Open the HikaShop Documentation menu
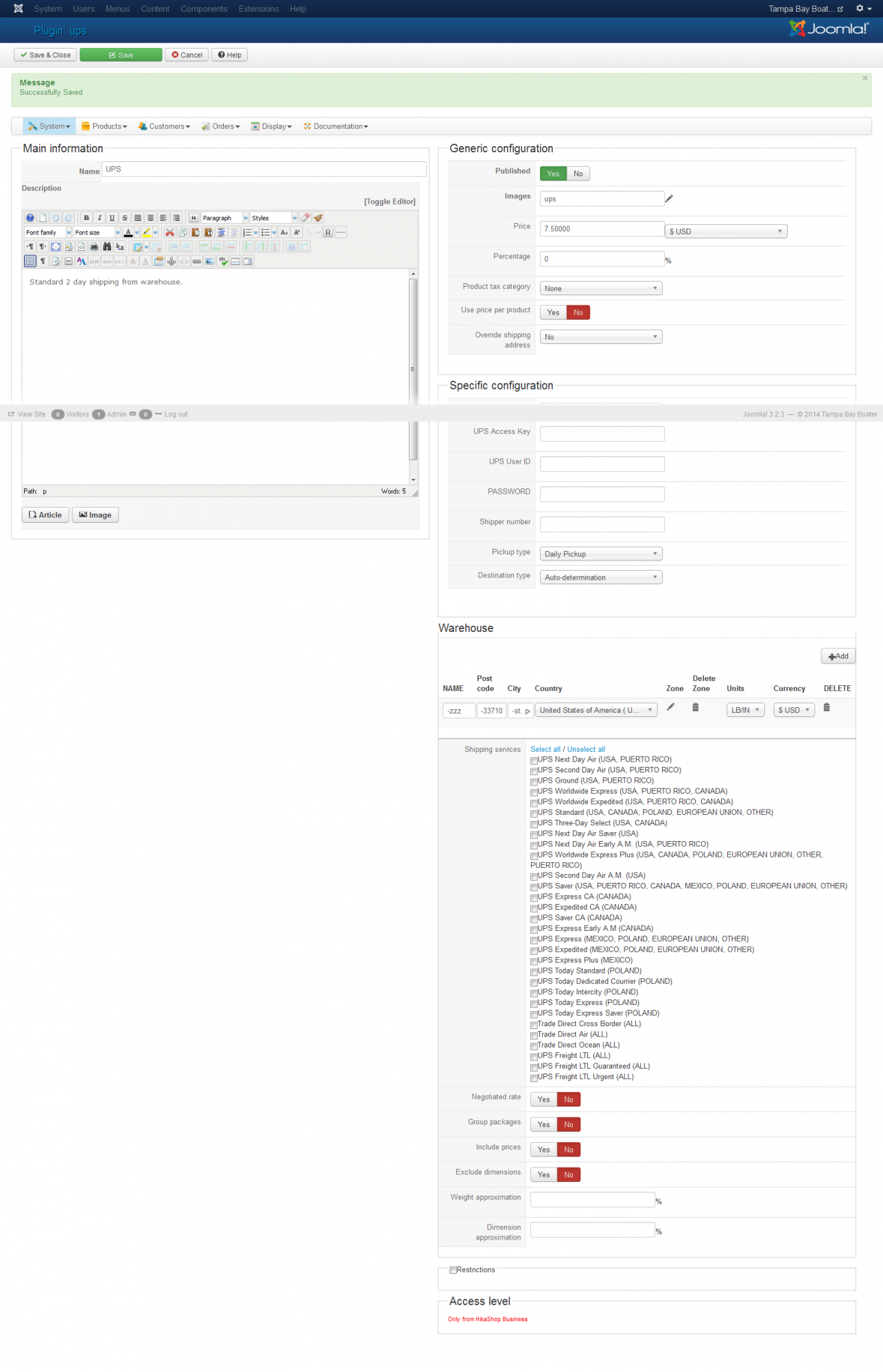 336,126
